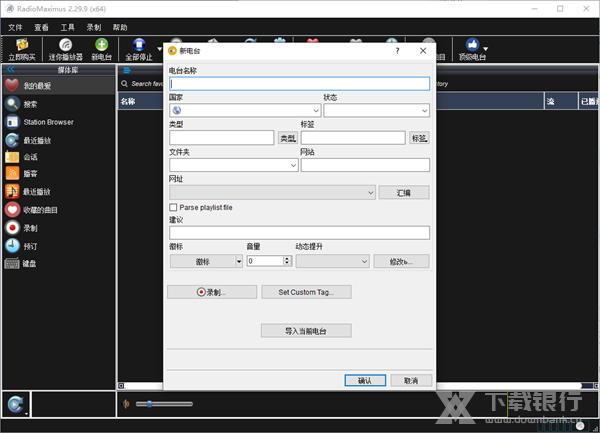Open the recently played stations sidebar item
Viewport: 600px width, 433px height.
click(x=59, y=140)
